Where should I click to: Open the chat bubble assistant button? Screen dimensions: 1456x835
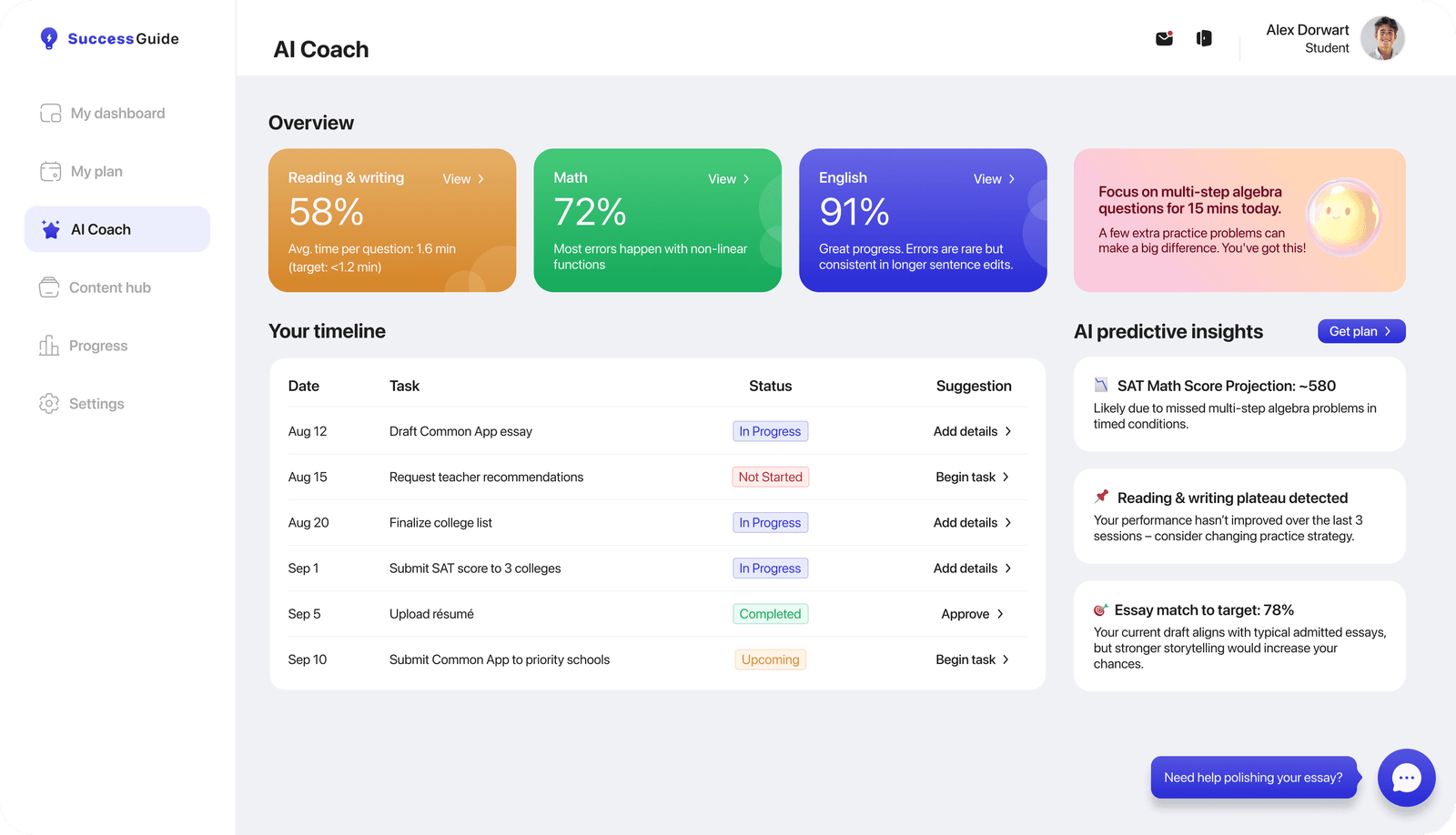[x=1406, y=778]
